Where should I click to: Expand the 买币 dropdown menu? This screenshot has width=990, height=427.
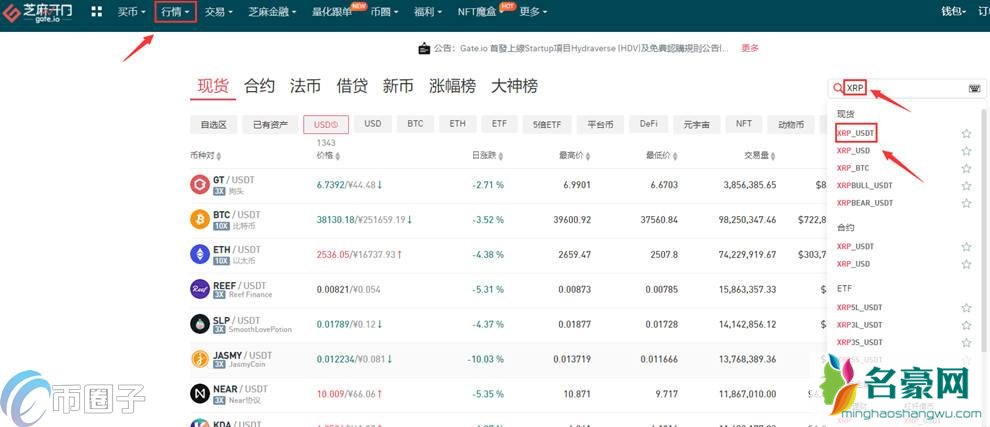[x=131, y=11]
